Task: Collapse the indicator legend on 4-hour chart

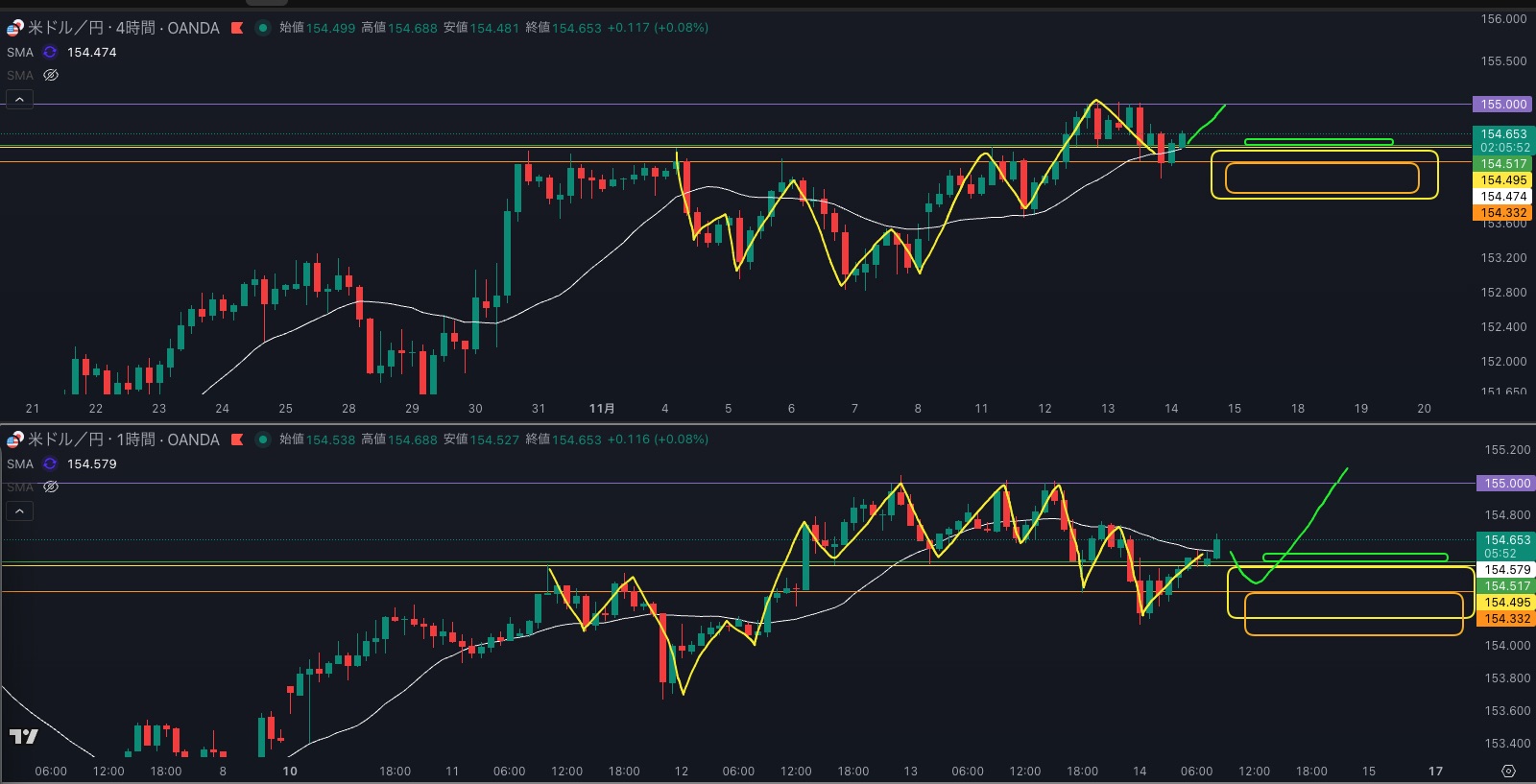Action: tap(19, 99)
